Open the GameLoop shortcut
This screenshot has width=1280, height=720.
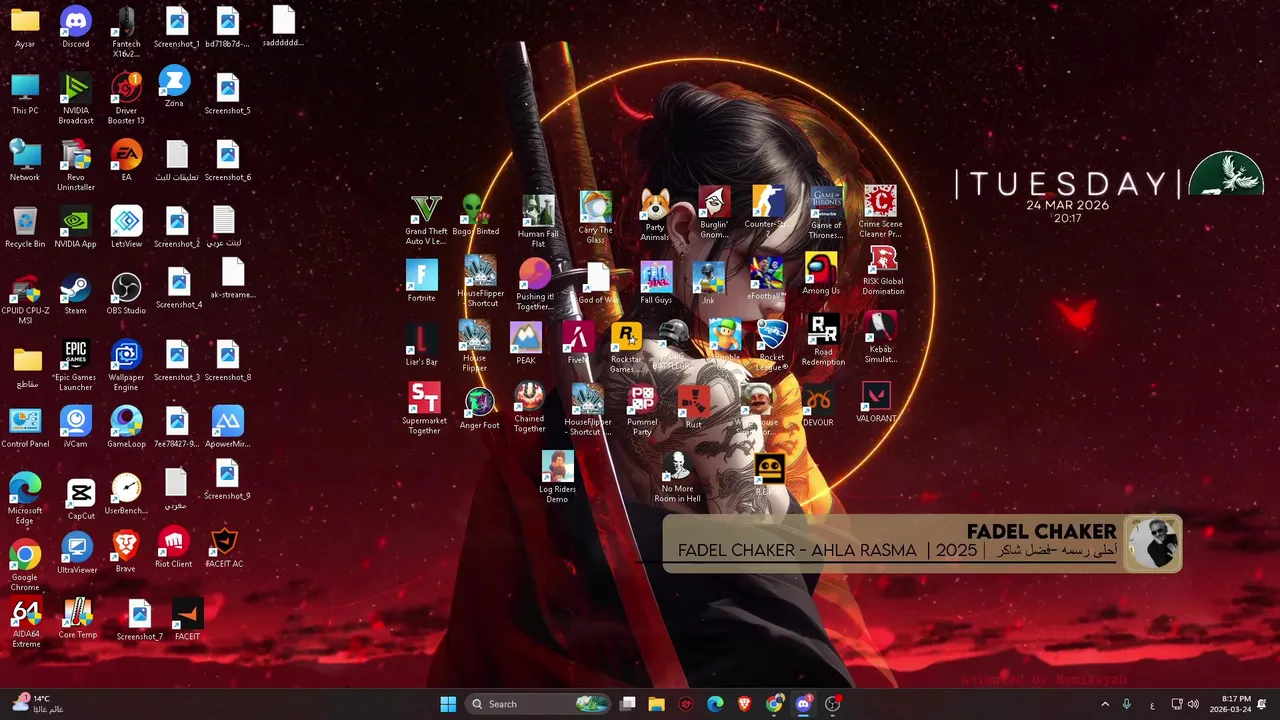tap(126, 427)
